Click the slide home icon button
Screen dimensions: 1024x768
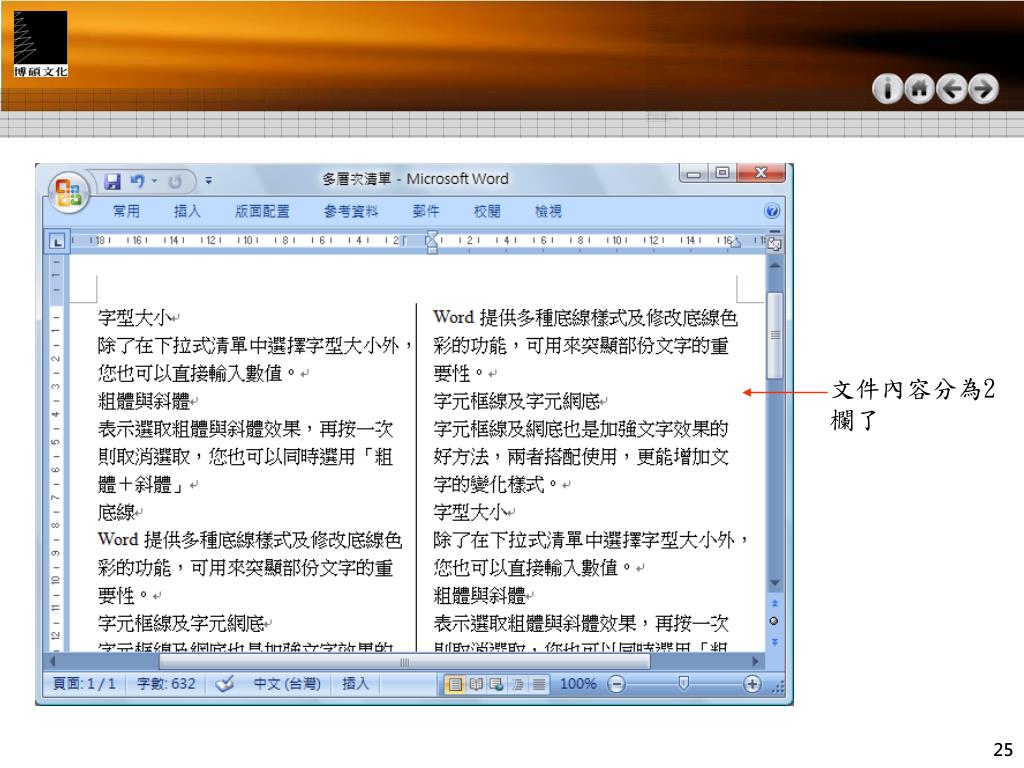pos(919,89)
